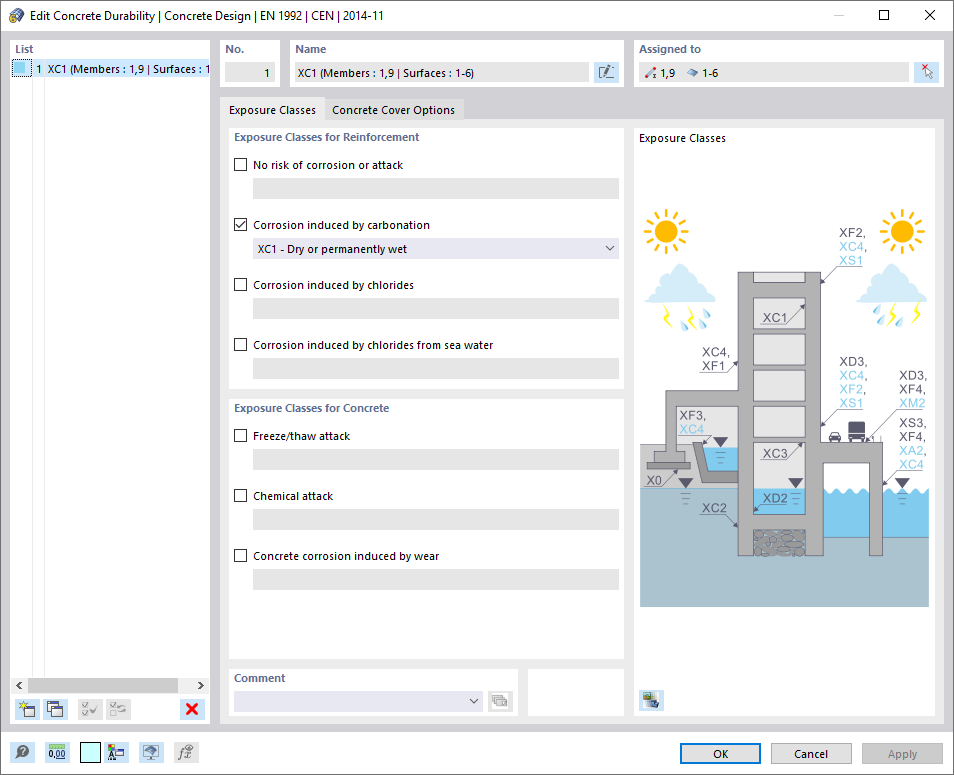Expand the Comment dropdown

pyautogui.click(x=473, y=701)
